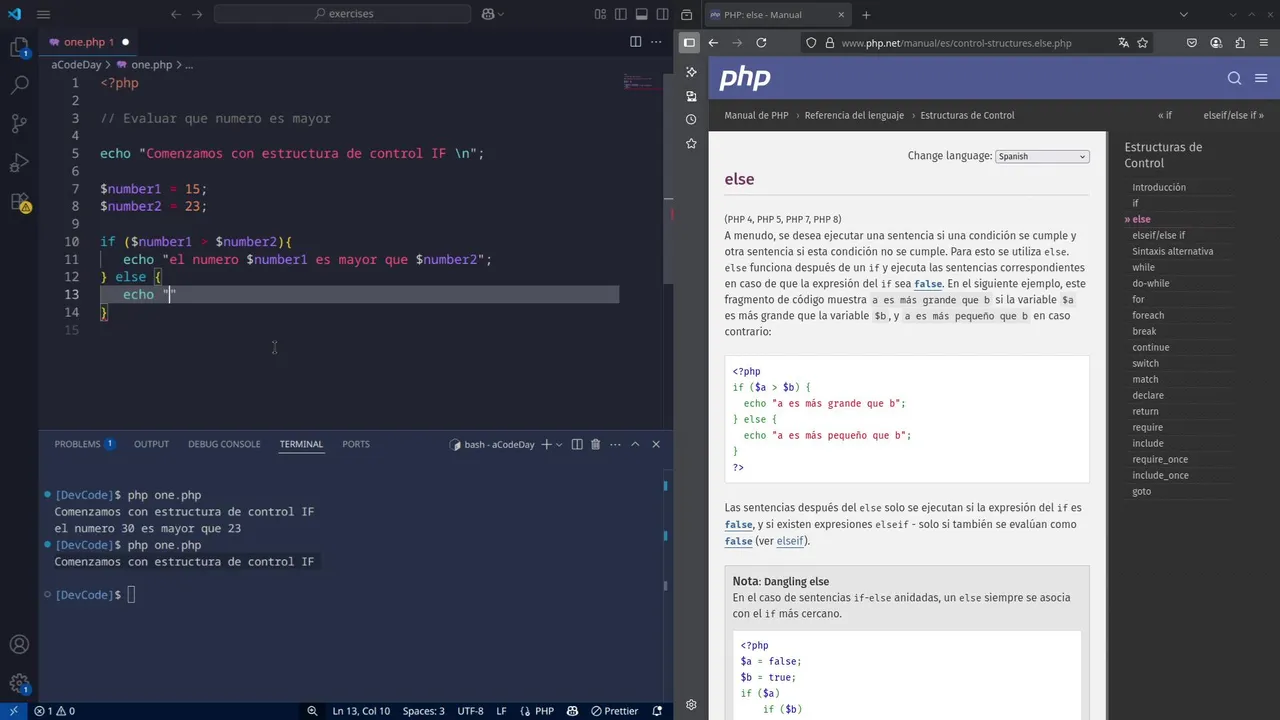The width and height of the screenshot is (1280, 720).
Task: Change end of line sequence LF
Action: tap(501, 711)
